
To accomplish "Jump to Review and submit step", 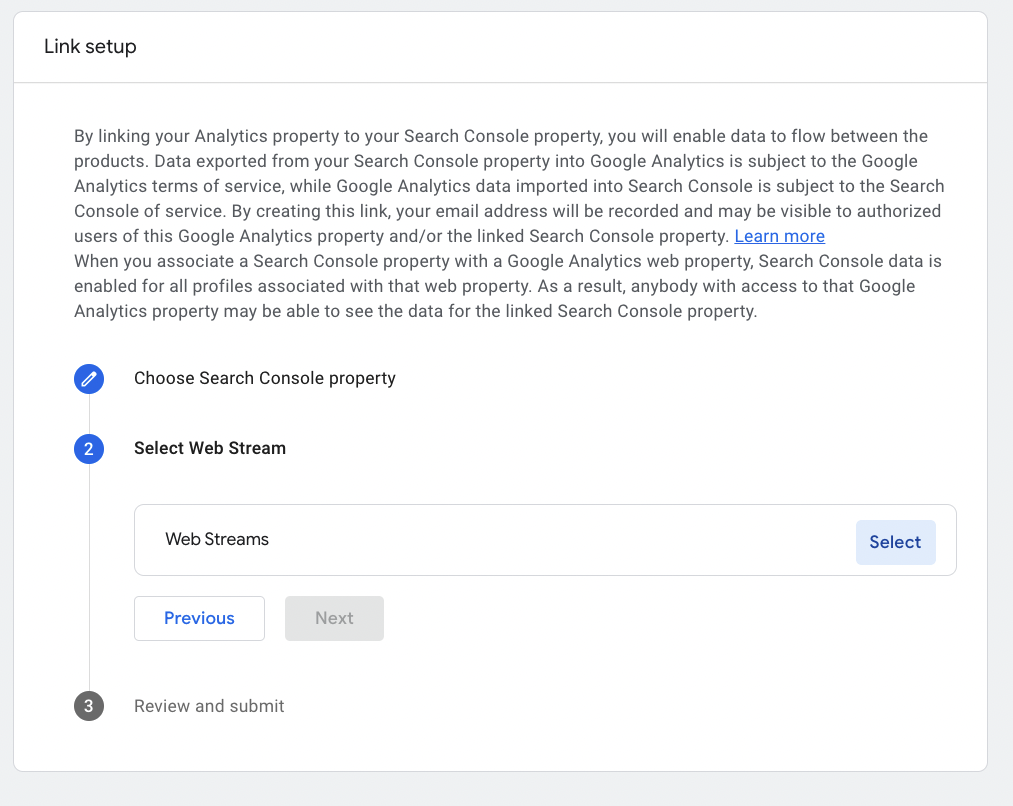I will pyautogui.click(x=209, y=707).
